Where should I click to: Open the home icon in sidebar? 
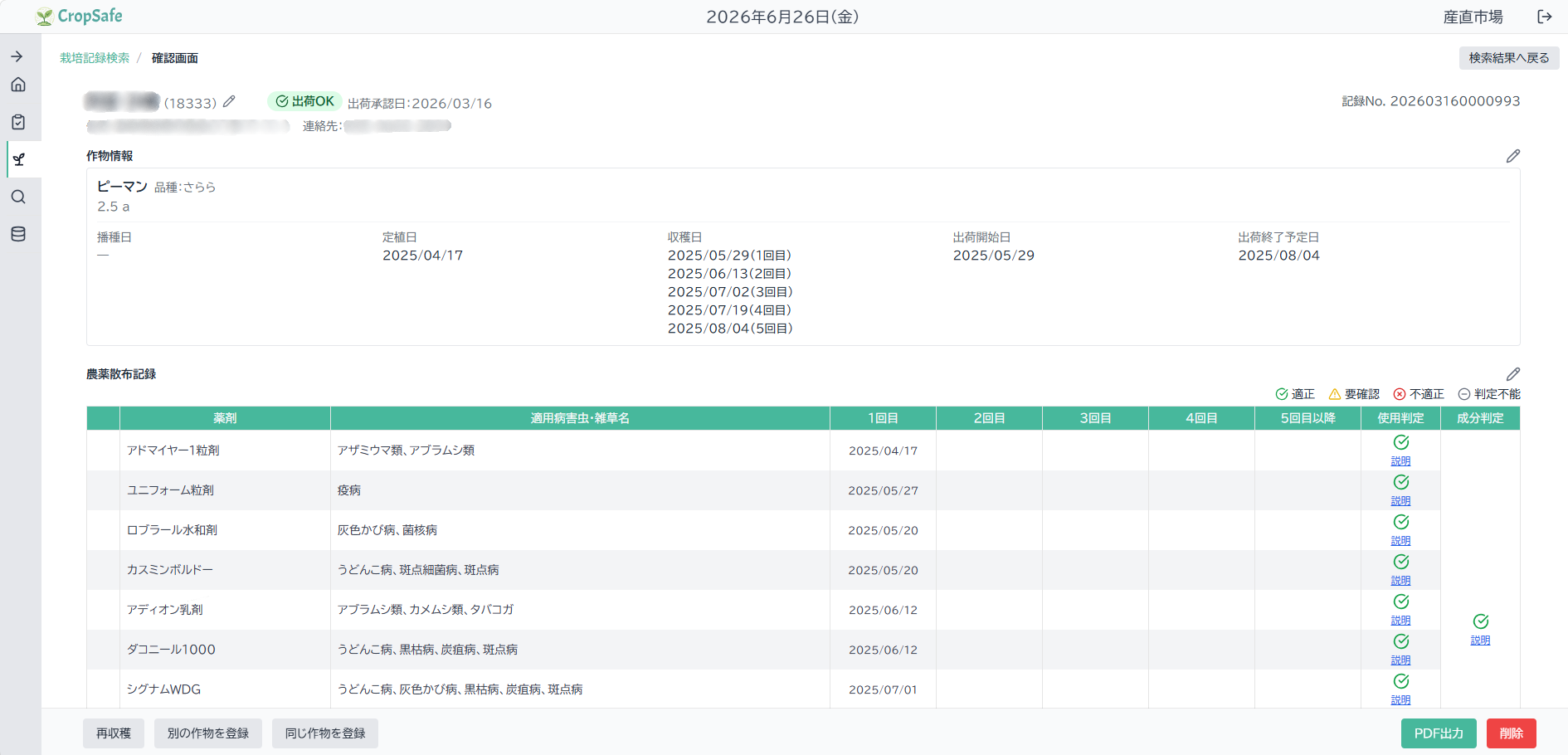18,85
